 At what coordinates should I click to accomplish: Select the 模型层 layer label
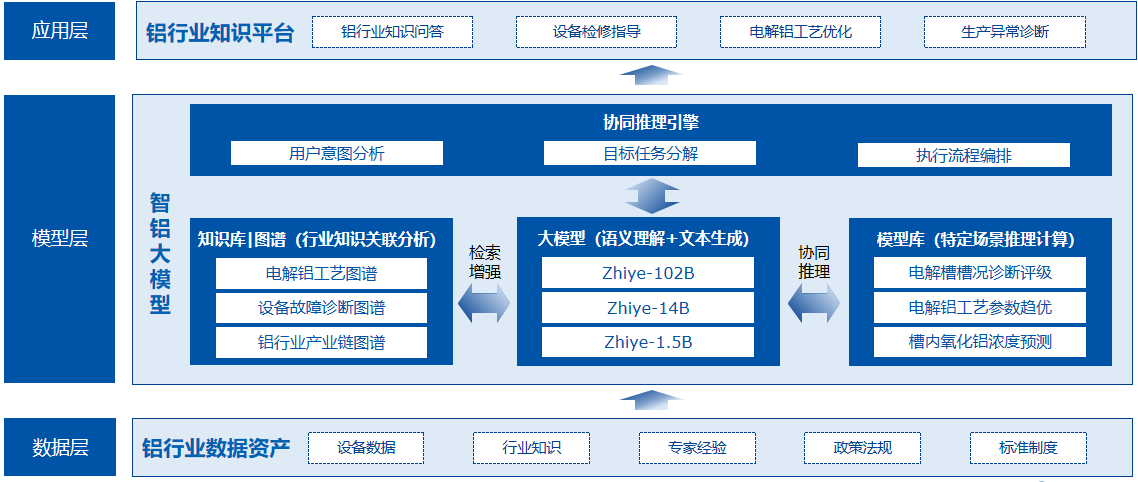(60, 239)
